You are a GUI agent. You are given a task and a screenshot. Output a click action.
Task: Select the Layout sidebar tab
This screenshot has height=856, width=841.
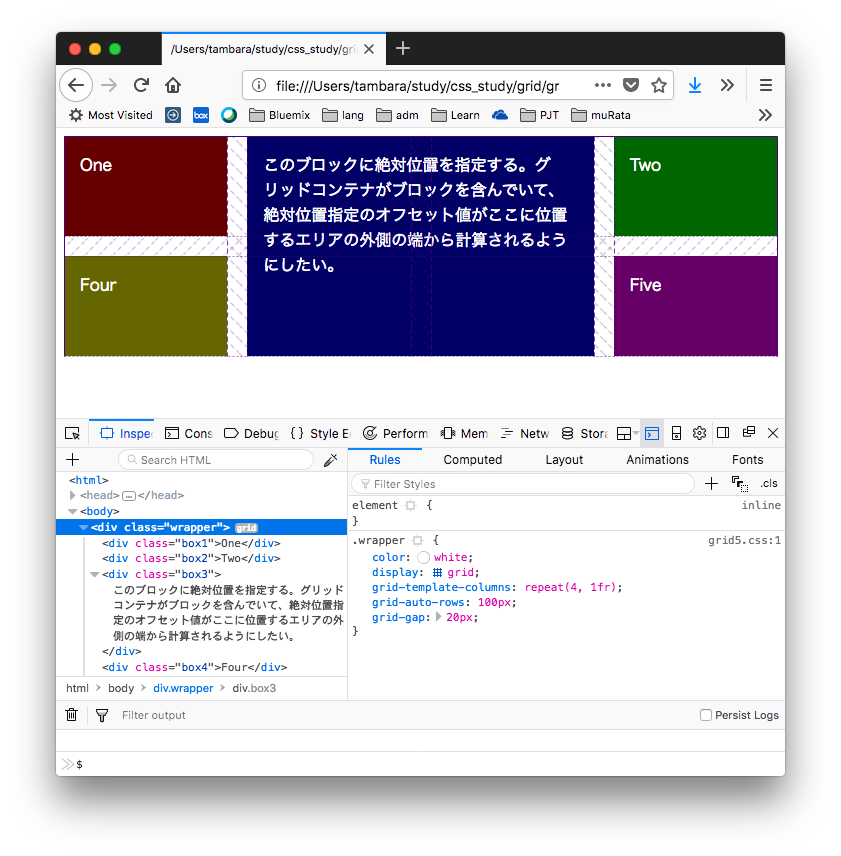(564, 460)
